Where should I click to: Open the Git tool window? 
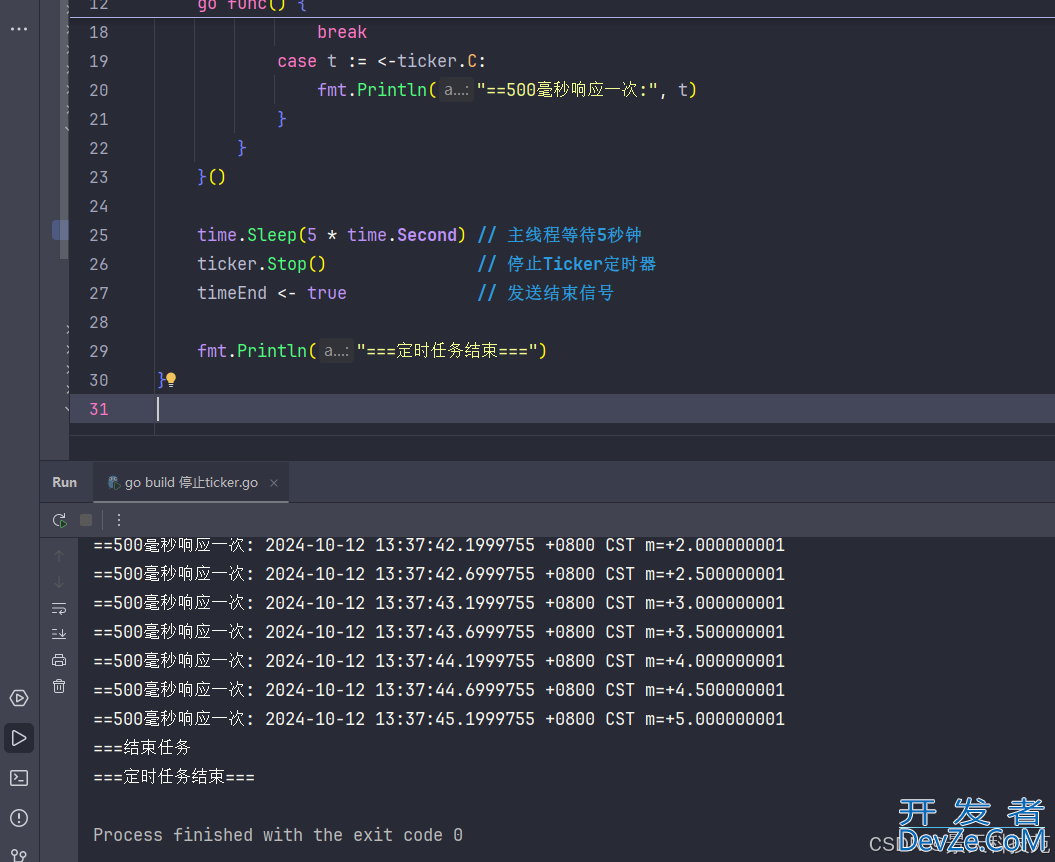19,855
